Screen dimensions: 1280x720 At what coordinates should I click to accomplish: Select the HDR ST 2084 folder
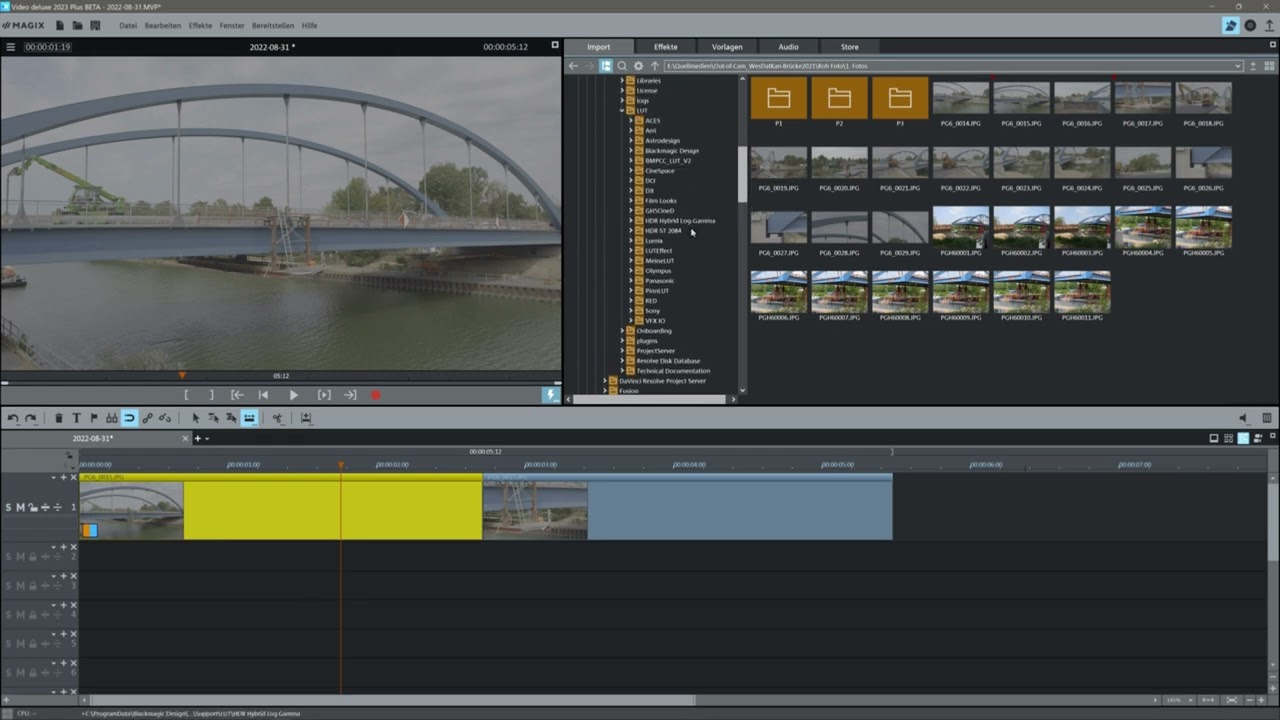pos(663,231)
